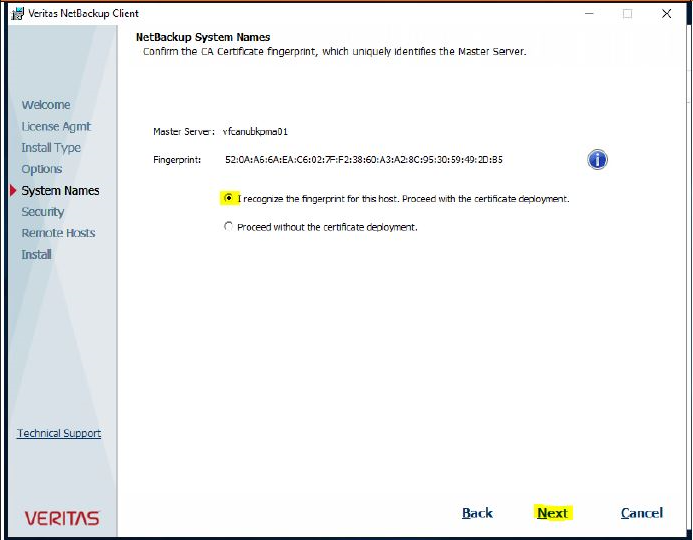Select "I recognize the fingerprint" radio option
The width and height of the screenshot is (693, 540).
228,198
